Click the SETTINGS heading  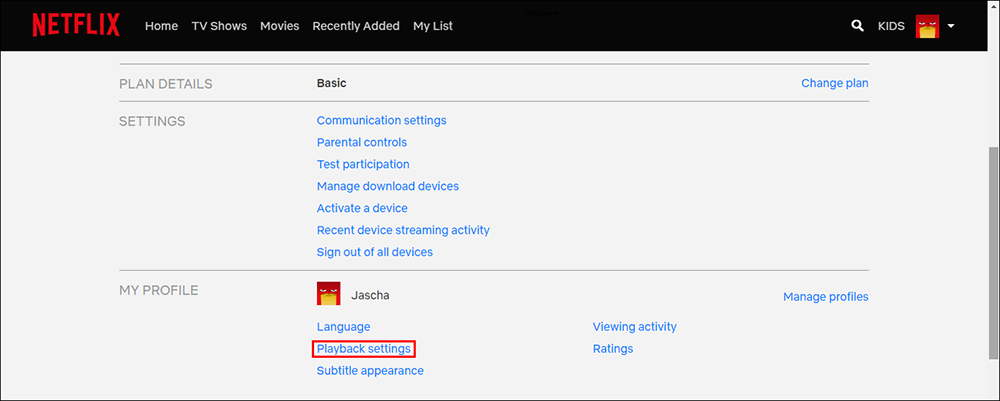tap(152, 121)
